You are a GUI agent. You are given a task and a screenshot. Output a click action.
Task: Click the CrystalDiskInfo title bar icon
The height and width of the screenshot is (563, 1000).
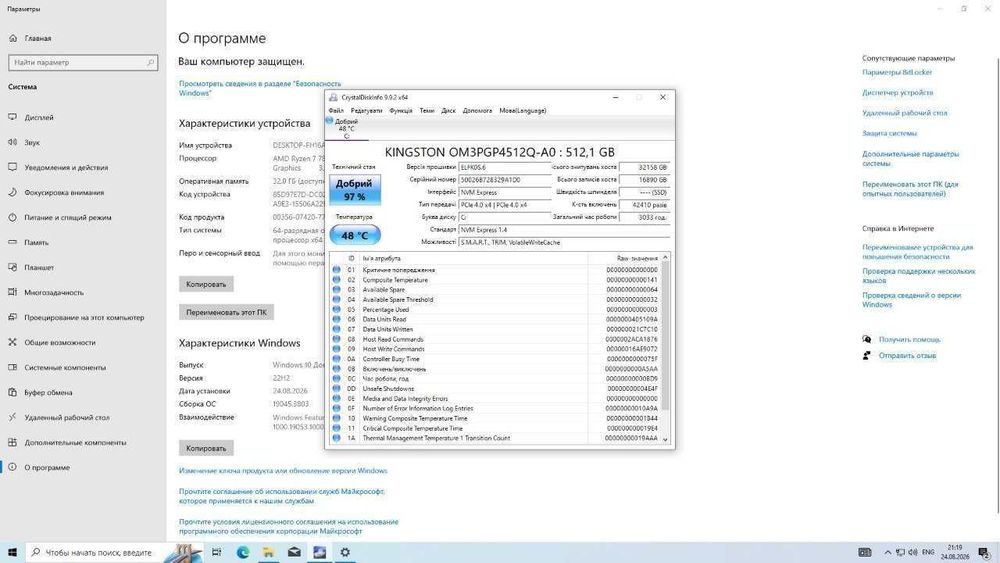(x=333, y=98)
